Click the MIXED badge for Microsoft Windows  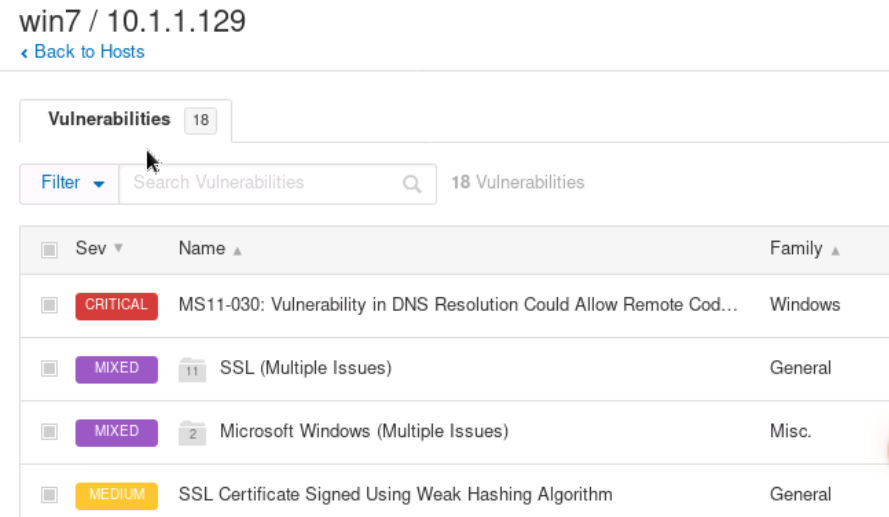click(116, 431)
